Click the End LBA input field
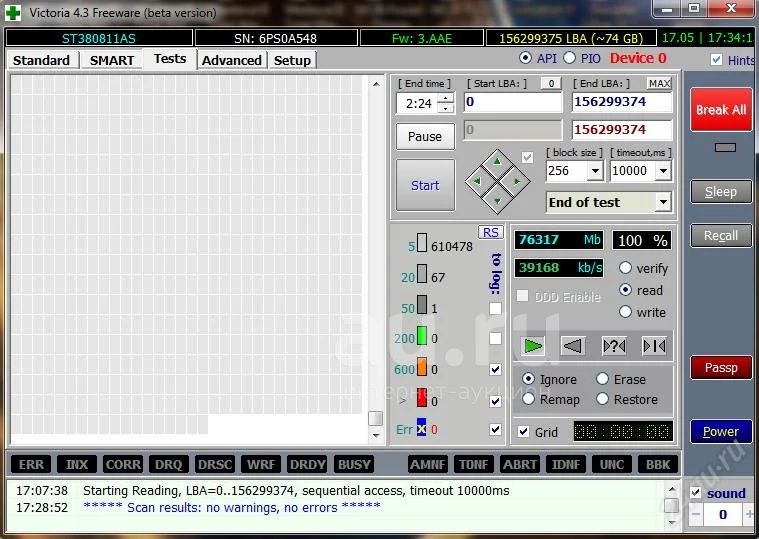 (622, 102)
